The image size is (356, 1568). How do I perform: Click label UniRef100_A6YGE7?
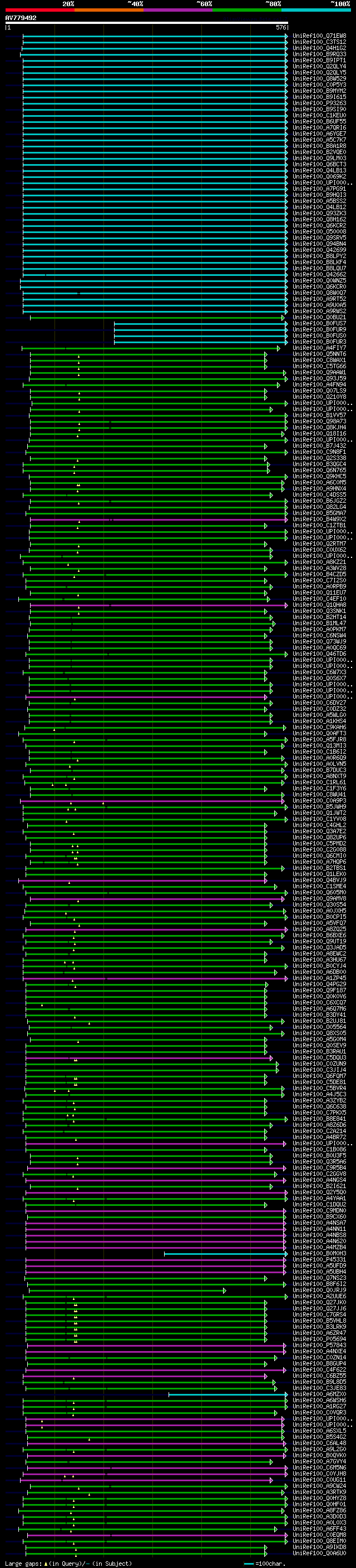point(319,134)
